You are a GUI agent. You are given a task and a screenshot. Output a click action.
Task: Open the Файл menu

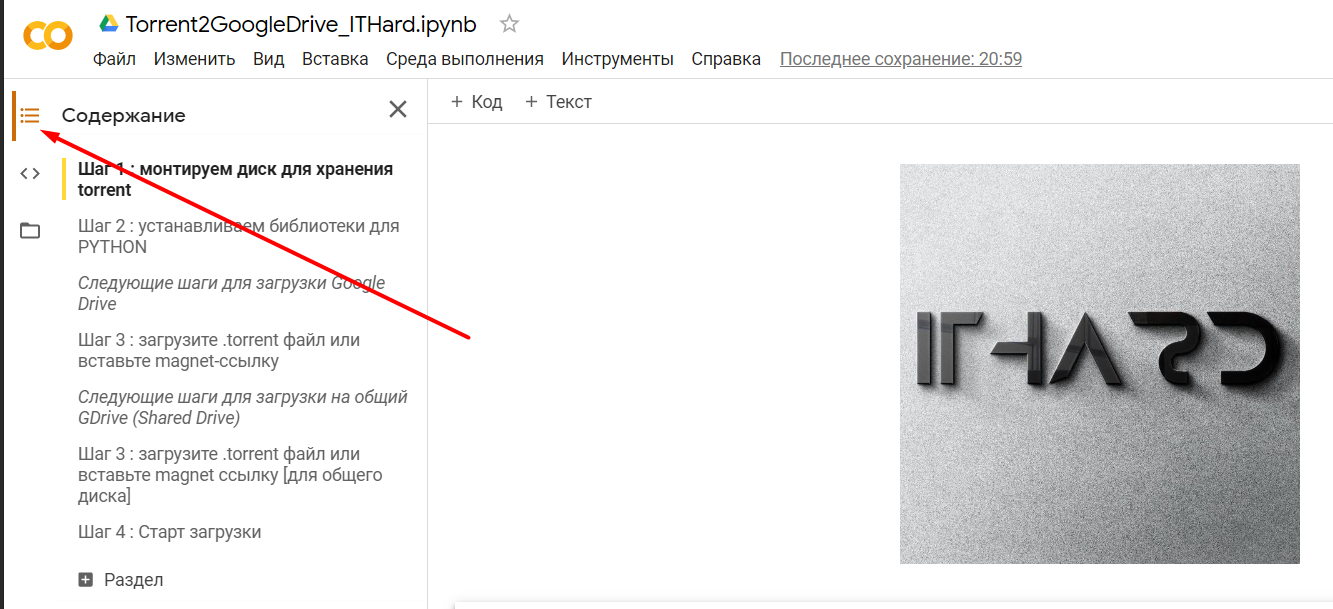coord(114,59)
